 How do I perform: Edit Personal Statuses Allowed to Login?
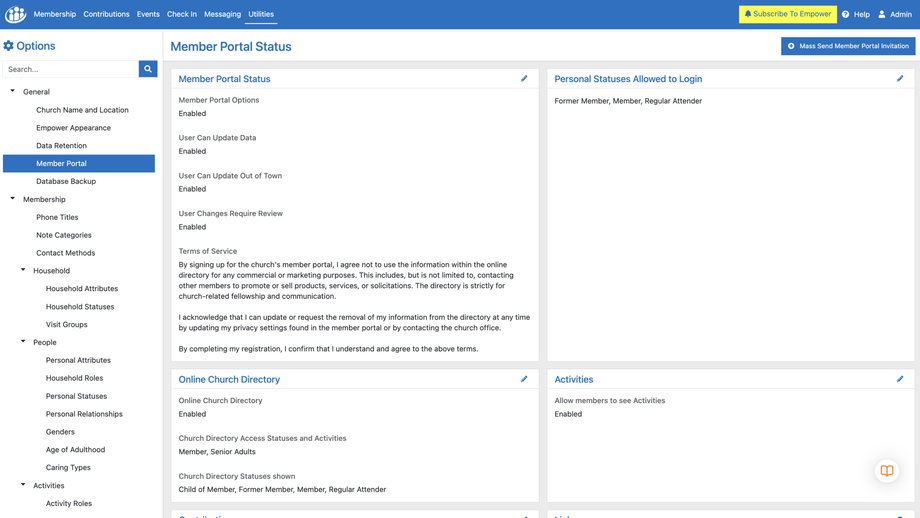[900, 78]
